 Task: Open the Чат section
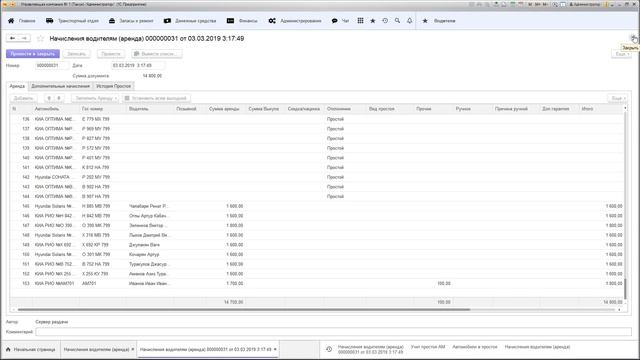coord(340,20)
